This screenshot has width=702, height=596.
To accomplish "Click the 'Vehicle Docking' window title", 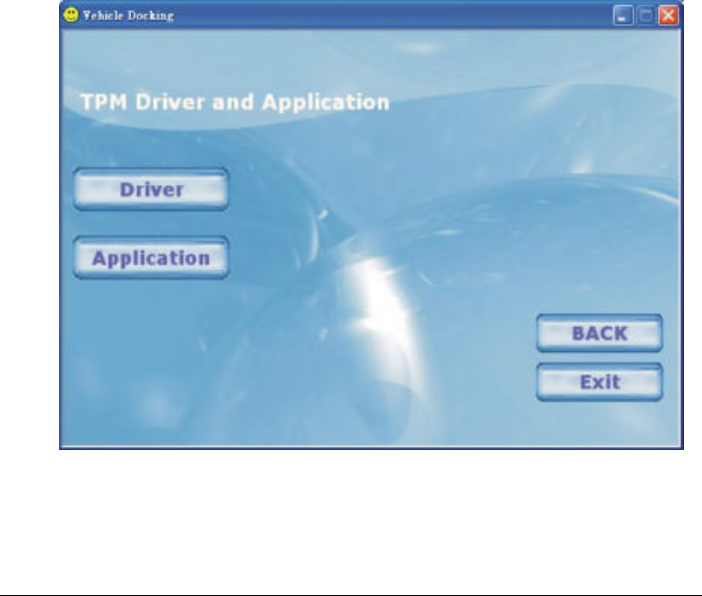I will [128, 16].
